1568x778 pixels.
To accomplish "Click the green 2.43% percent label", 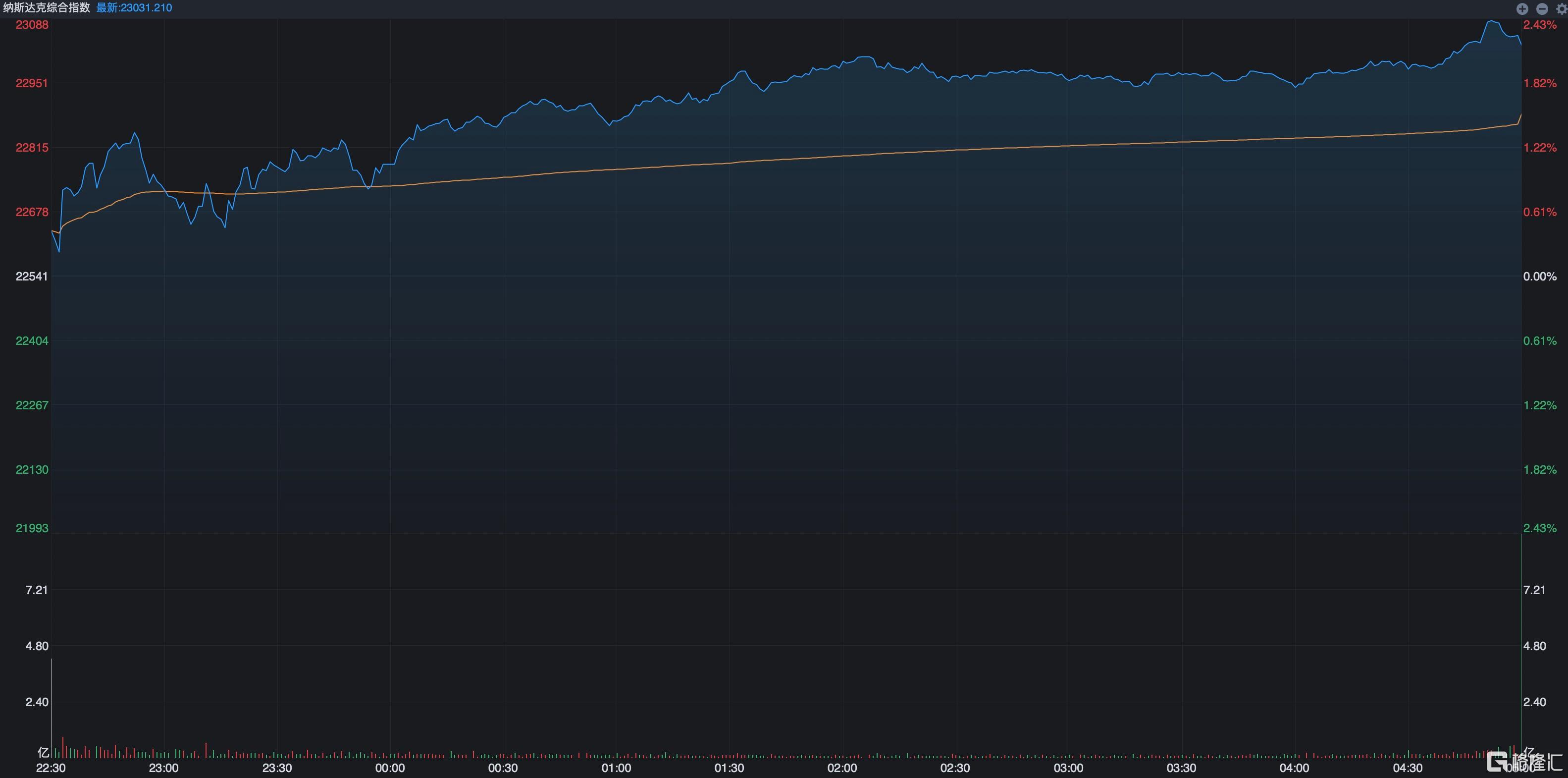I will click(x=1540, y=528).
